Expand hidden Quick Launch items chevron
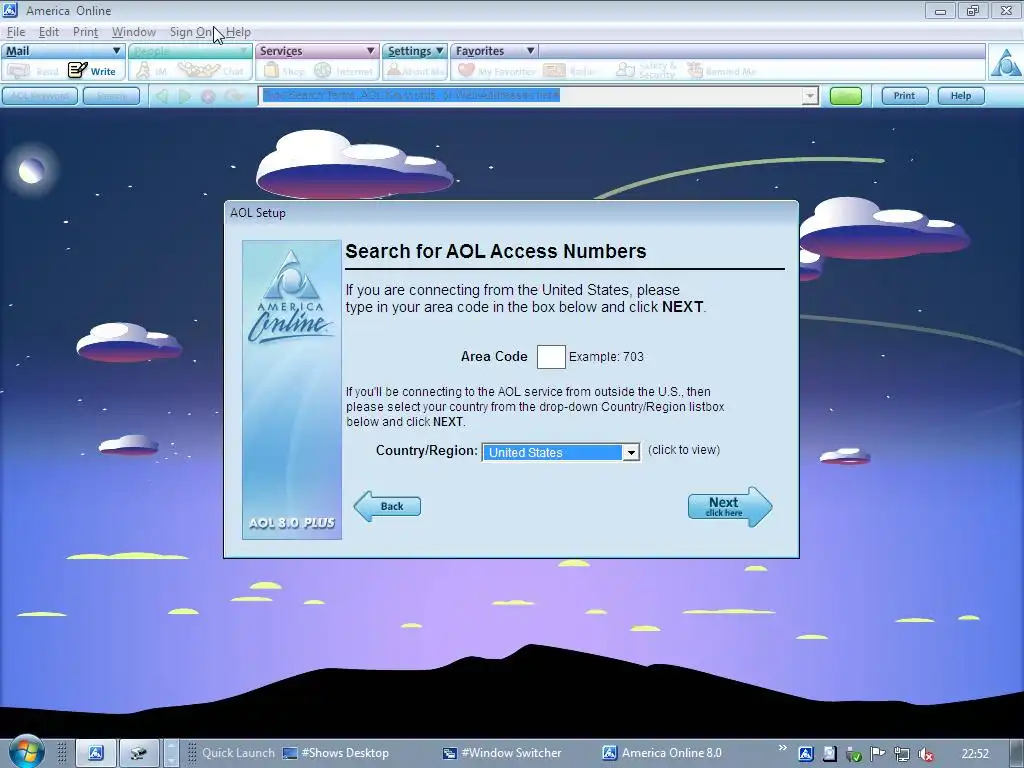 coord(782,748)
